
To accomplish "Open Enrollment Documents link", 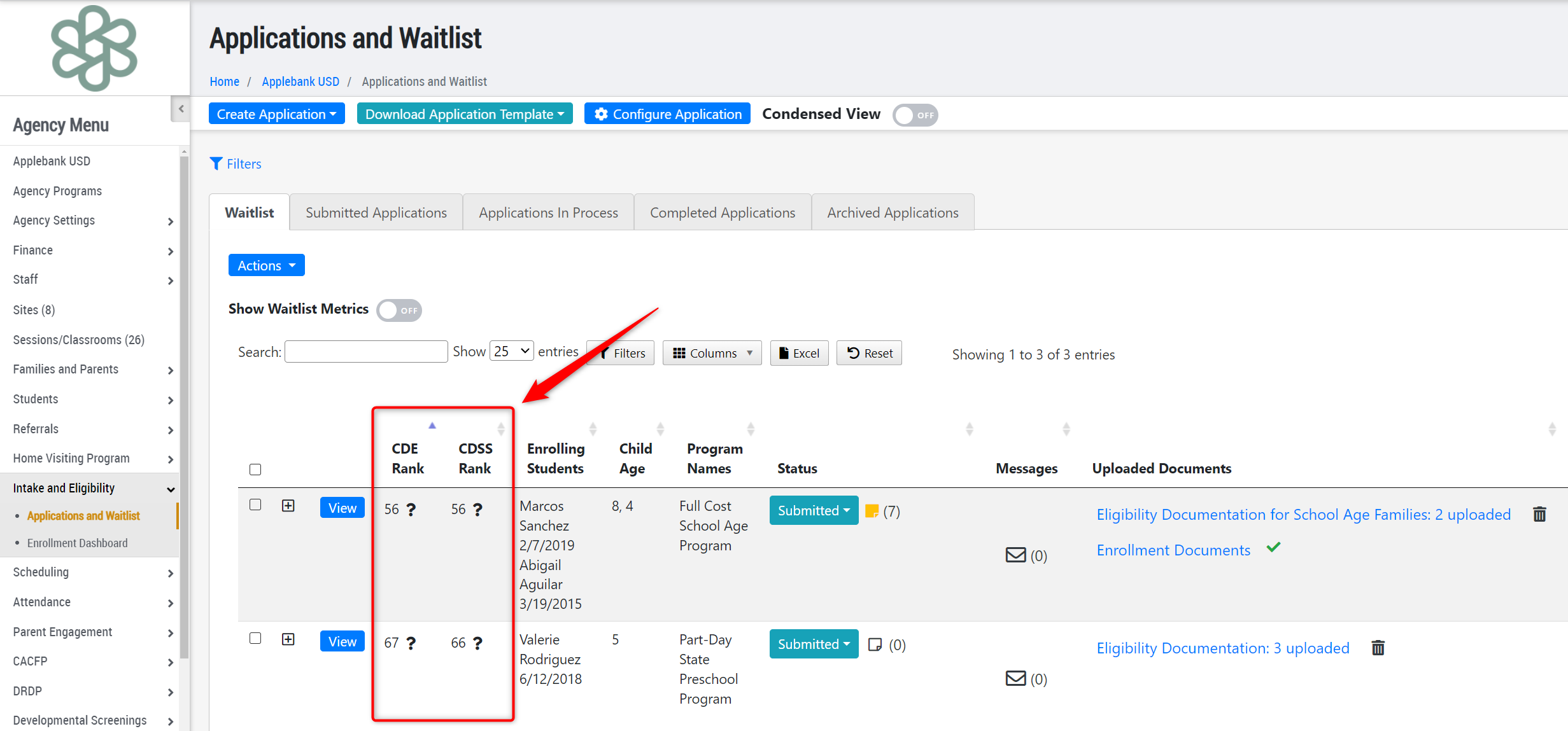I will 1173,550.
